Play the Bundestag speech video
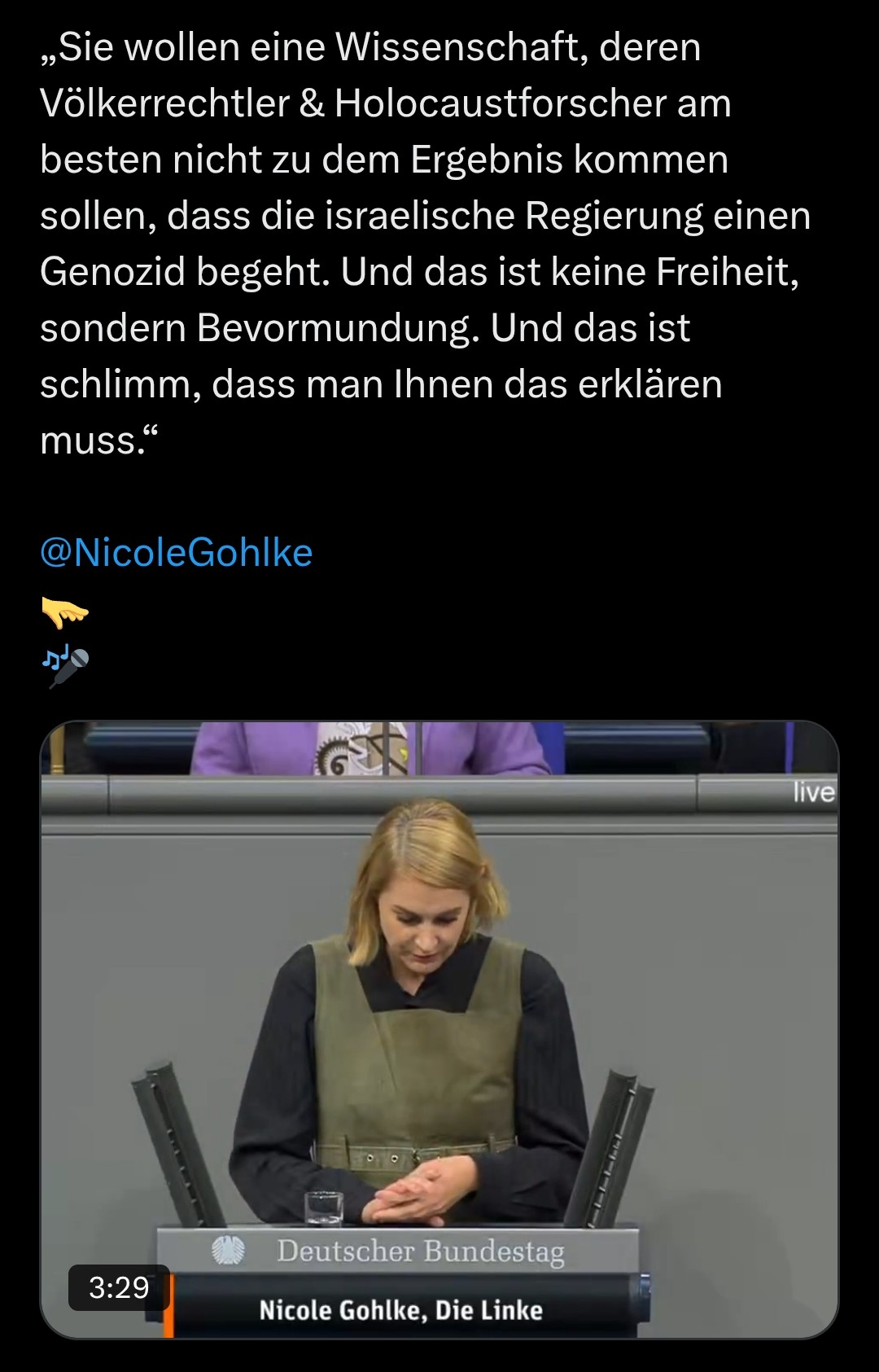 pos(439,1030)
